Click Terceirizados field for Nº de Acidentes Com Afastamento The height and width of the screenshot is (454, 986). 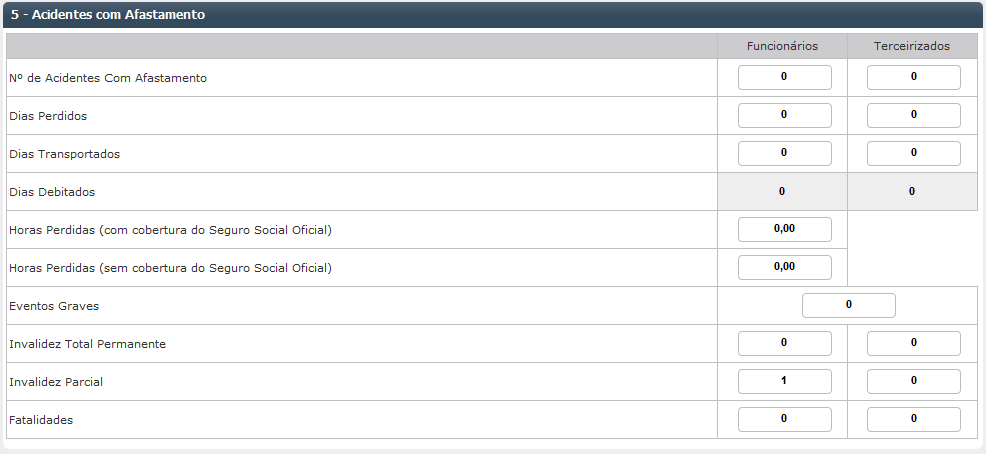coord(913,78)
